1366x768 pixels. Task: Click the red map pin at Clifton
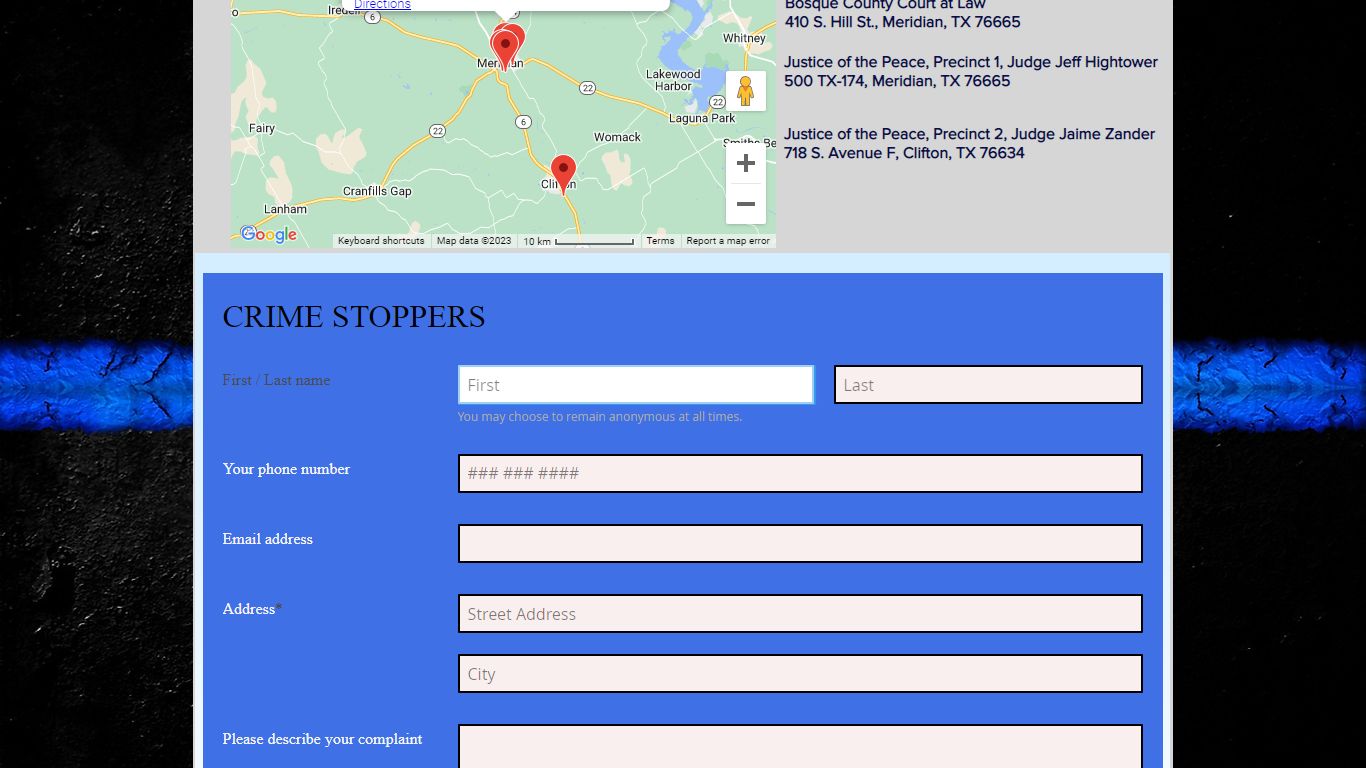[x=563, y=172]
